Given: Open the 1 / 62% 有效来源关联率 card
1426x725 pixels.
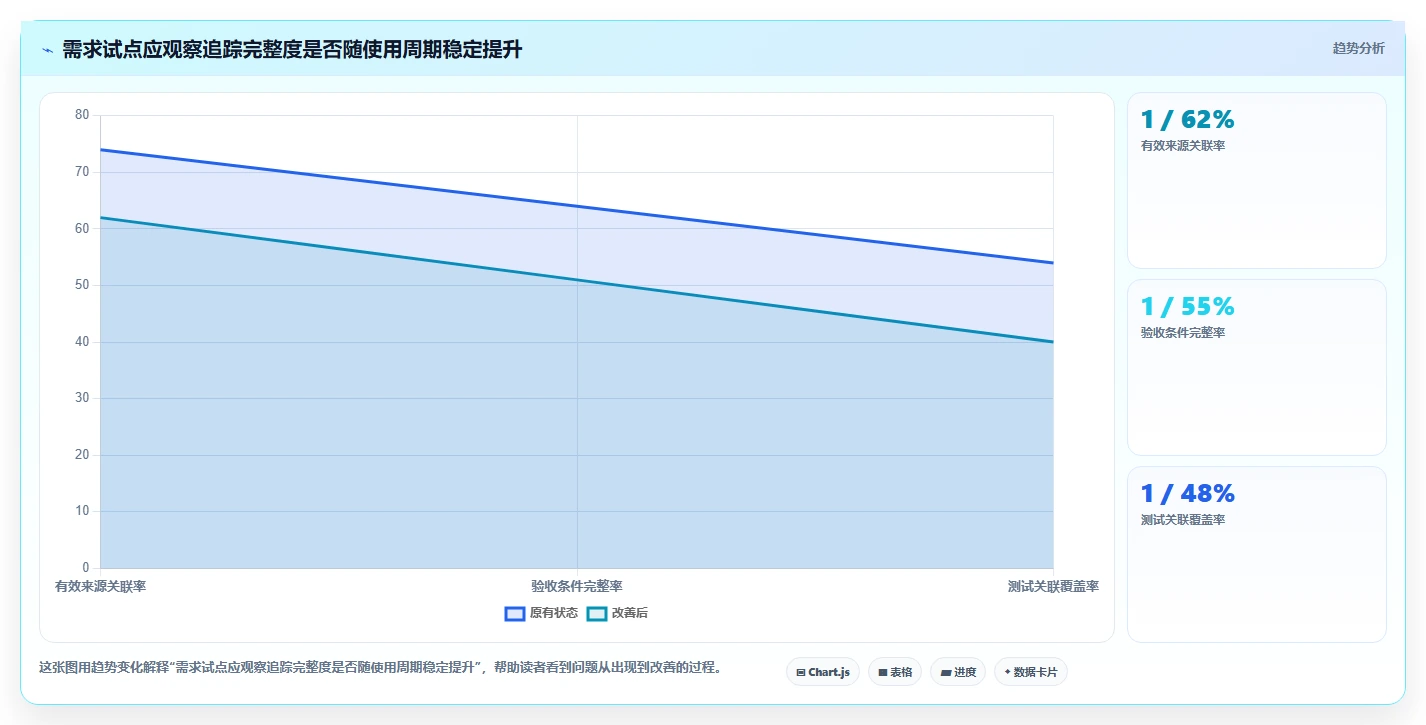Looking at the screenshot, I should click(1256, 180).
